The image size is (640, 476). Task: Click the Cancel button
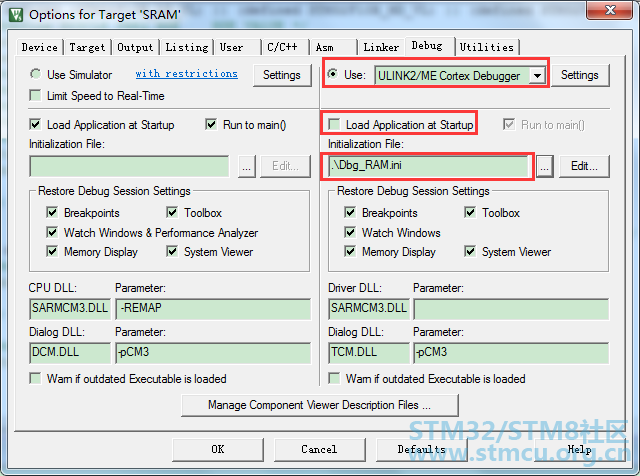[x=319, y=449]
